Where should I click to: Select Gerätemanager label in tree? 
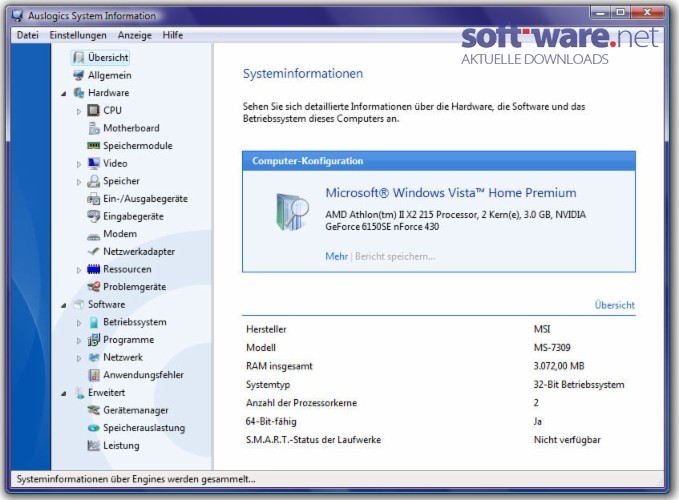136,410
